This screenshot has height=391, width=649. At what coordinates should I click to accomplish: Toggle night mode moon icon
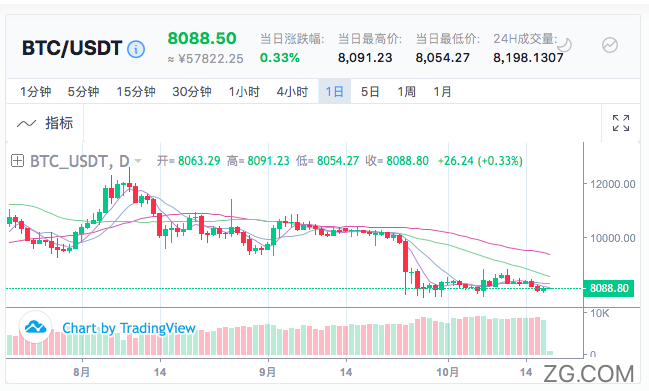(x=565, y=45)
